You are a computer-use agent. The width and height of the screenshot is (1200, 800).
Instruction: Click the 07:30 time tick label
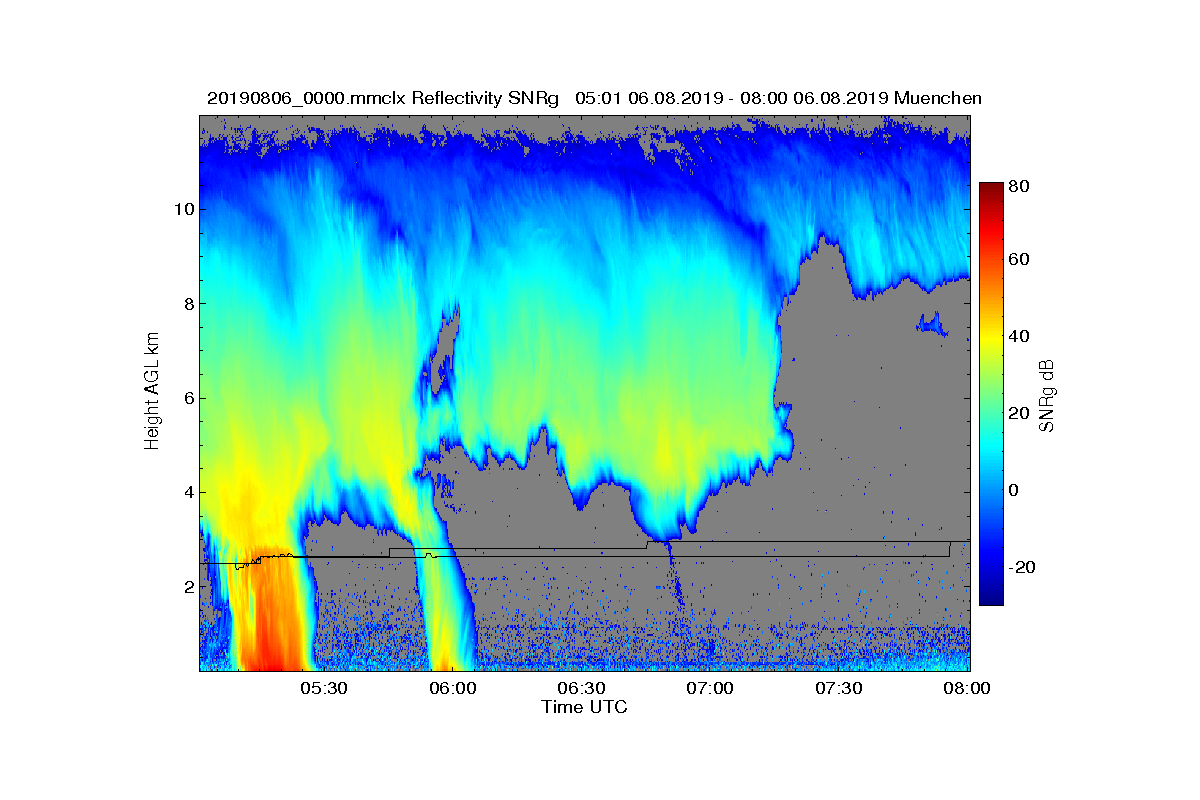pos(839,688)
